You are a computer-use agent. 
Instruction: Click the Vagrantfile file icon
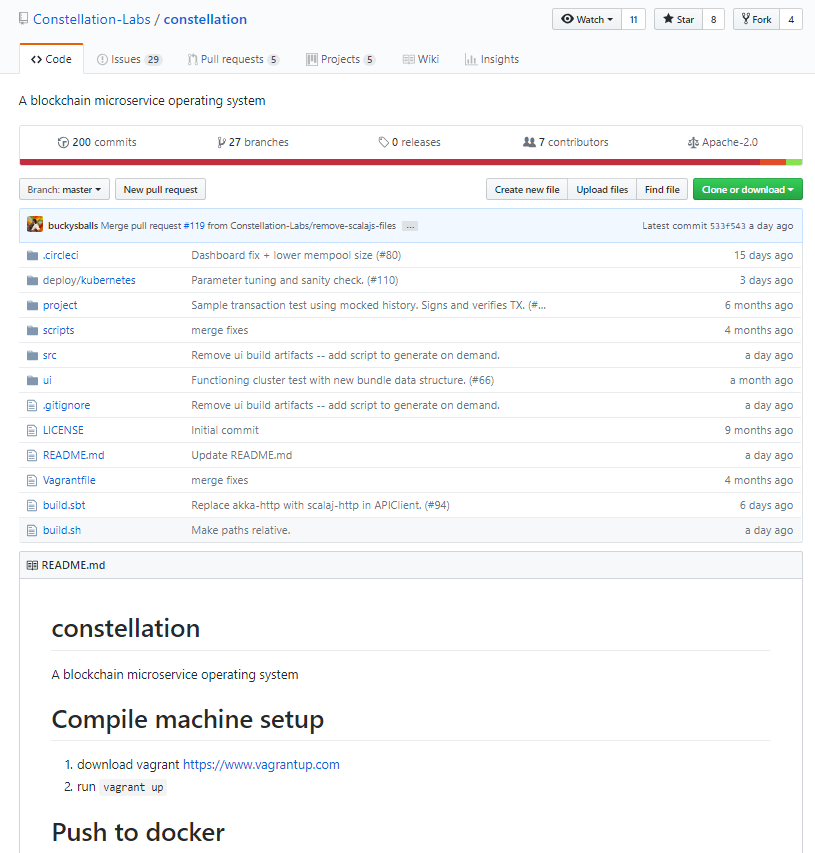(x=32, y=480)
